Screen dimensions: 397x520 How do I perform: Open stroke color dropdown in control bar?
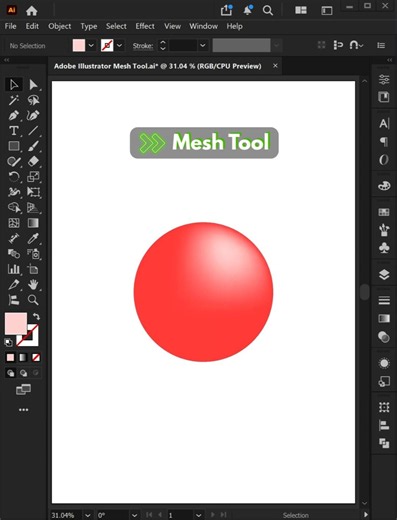[x=119, y=45]
